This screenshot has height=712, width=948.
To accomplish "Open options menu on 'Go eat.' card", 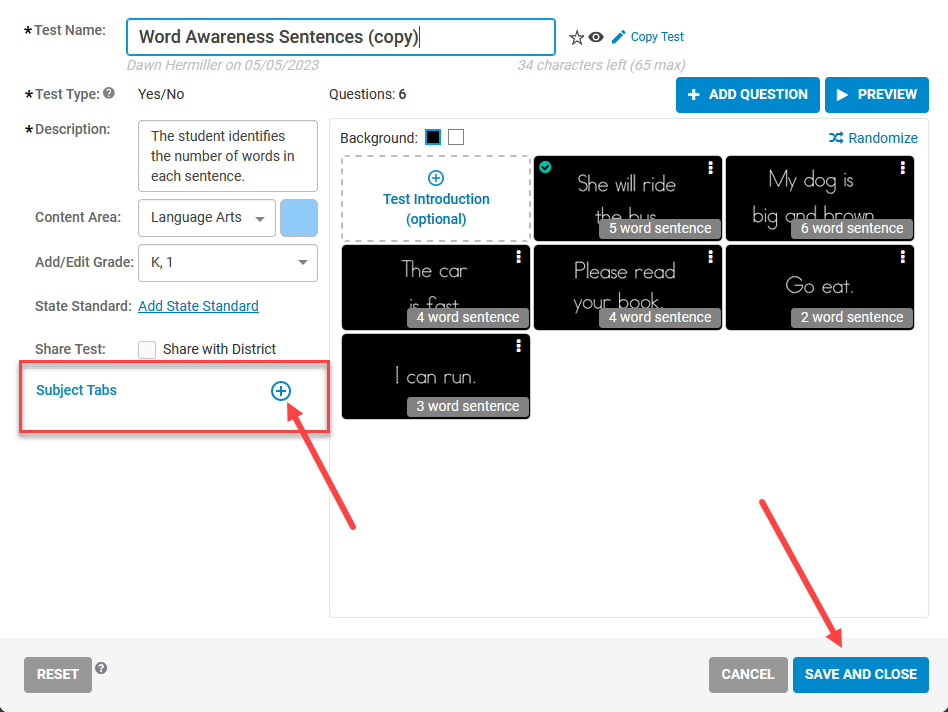I will pyautogui.click(x=903, y=257).
